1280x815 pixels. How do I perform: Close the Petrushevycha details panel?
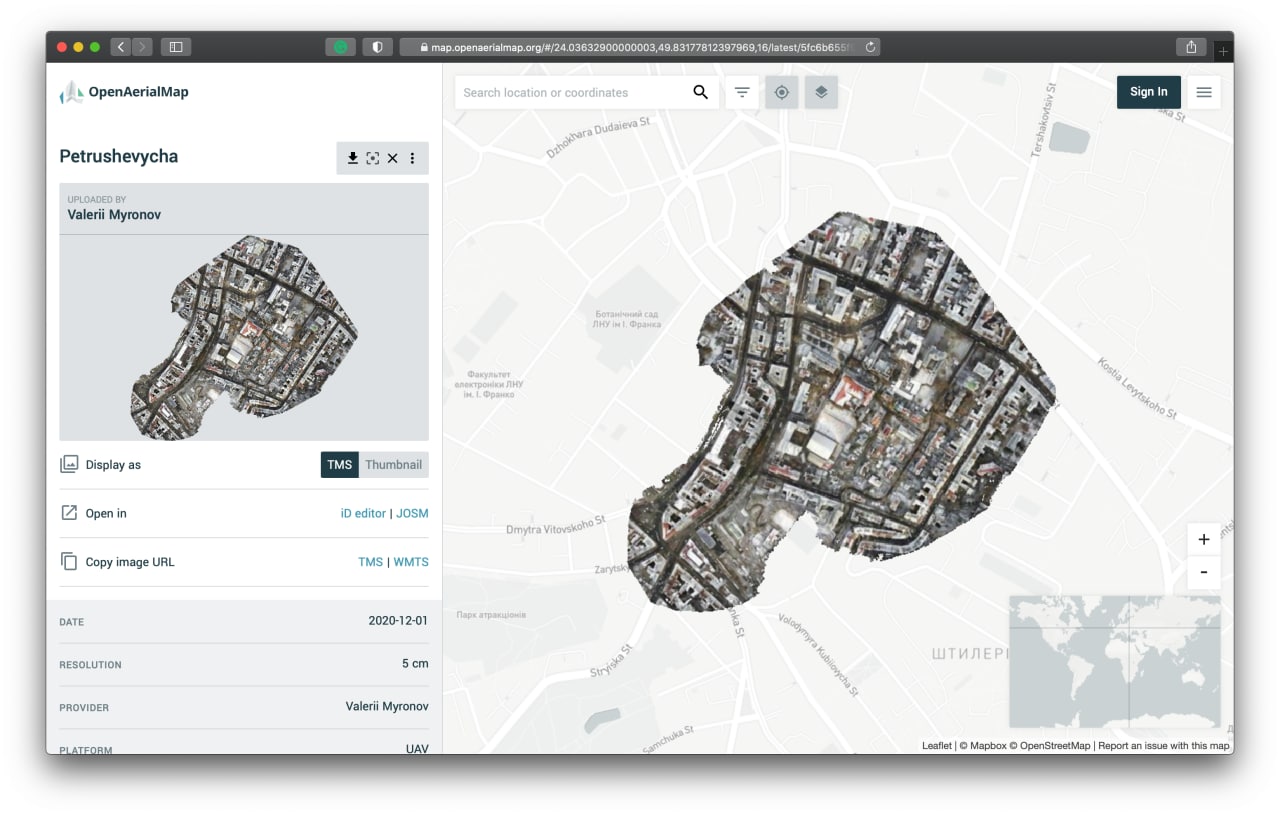point(393,158)
